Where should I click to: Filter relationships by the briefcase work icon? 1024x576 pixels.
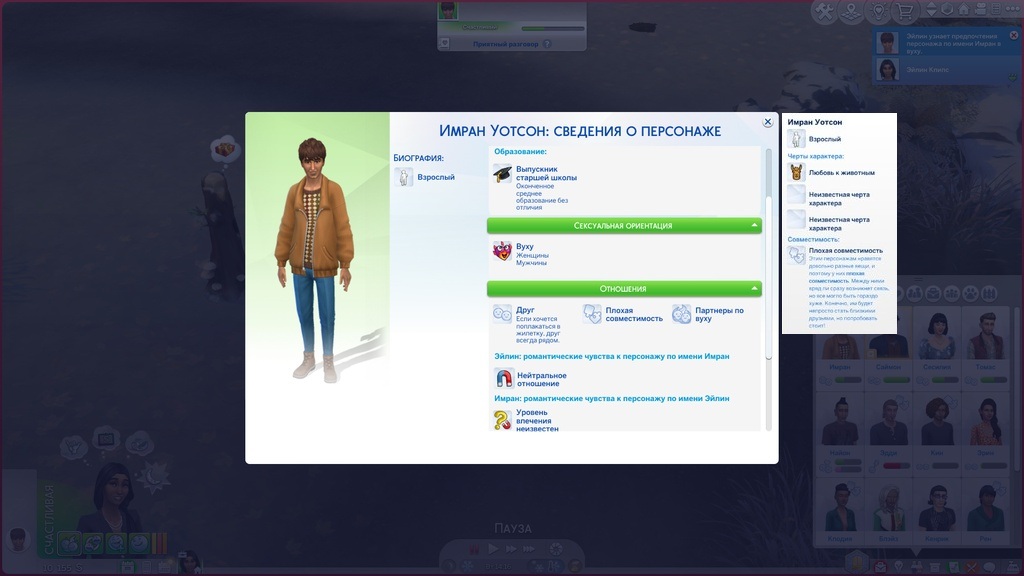933,293
